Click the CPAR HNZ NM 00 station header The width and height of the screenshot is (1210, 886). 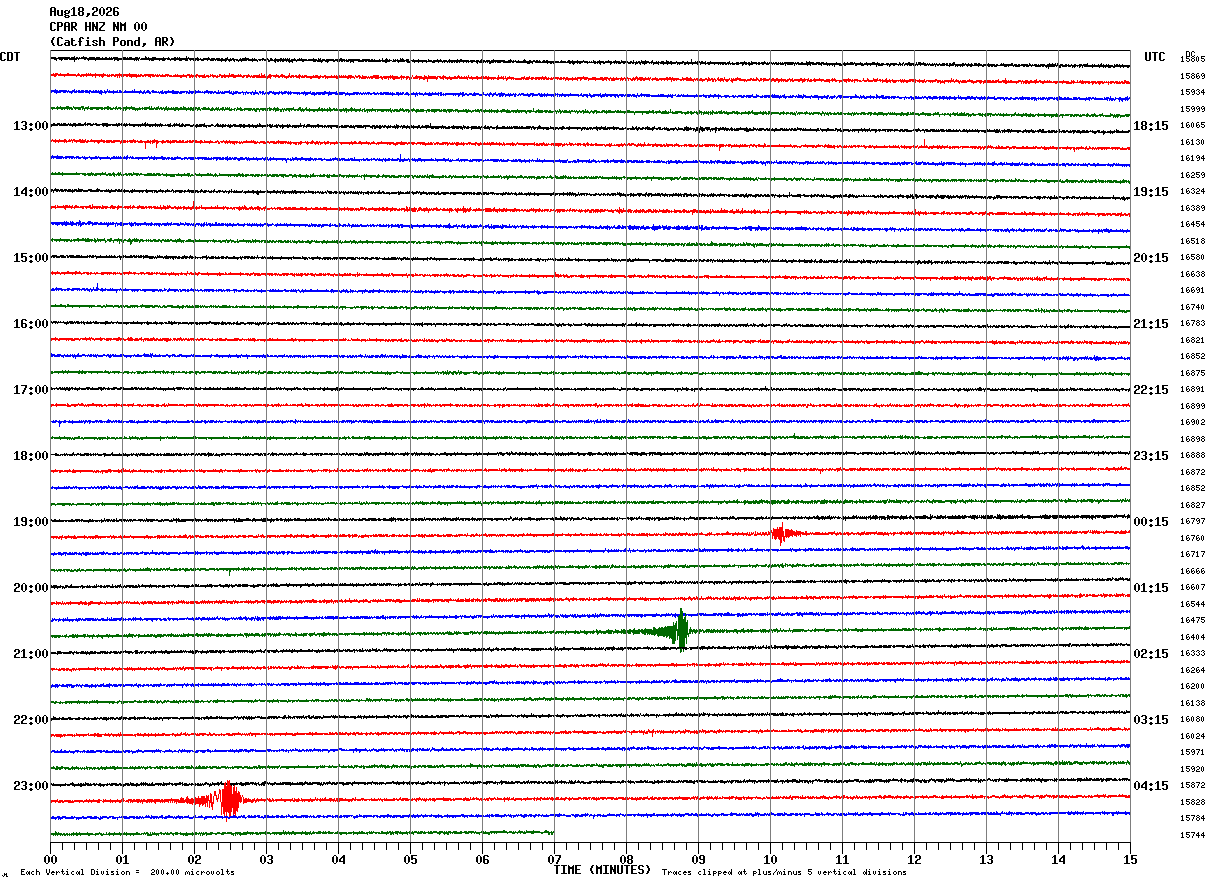tap(99, 27)
